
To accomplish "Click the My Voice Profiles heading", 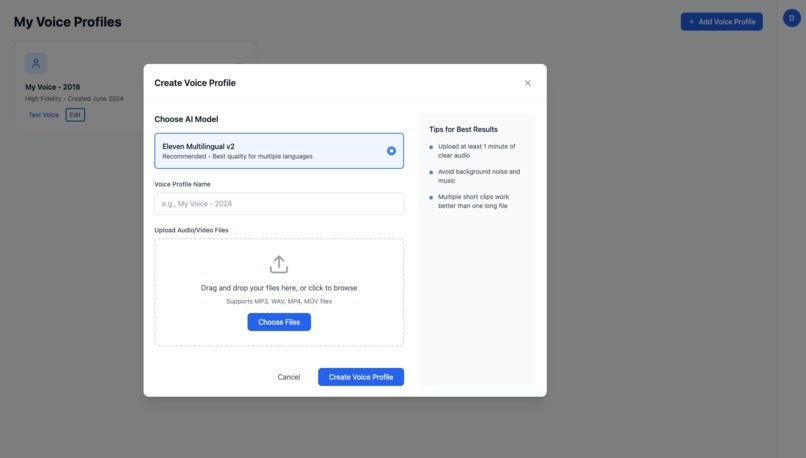I will [67, 22].
